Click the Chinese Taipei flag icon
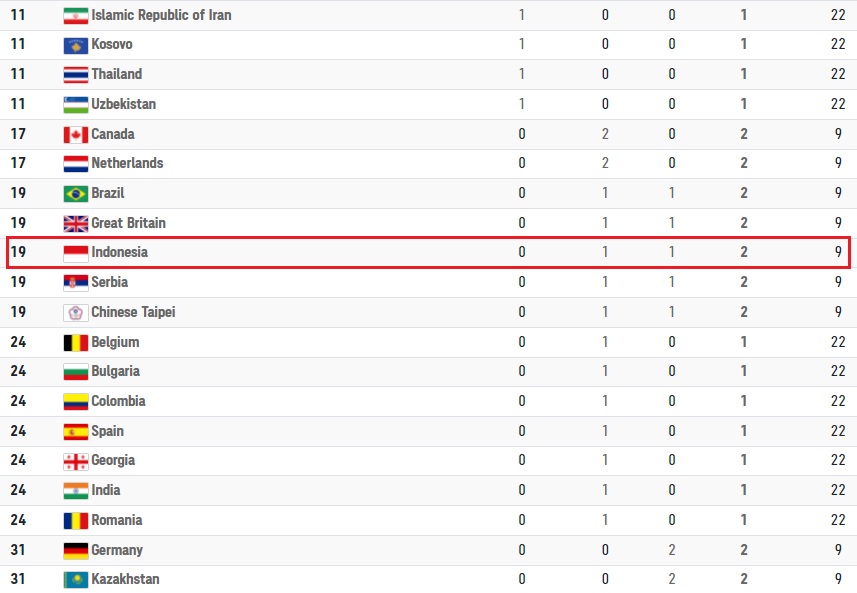Screen dimensions: 857x593 (x=75, y=313)
